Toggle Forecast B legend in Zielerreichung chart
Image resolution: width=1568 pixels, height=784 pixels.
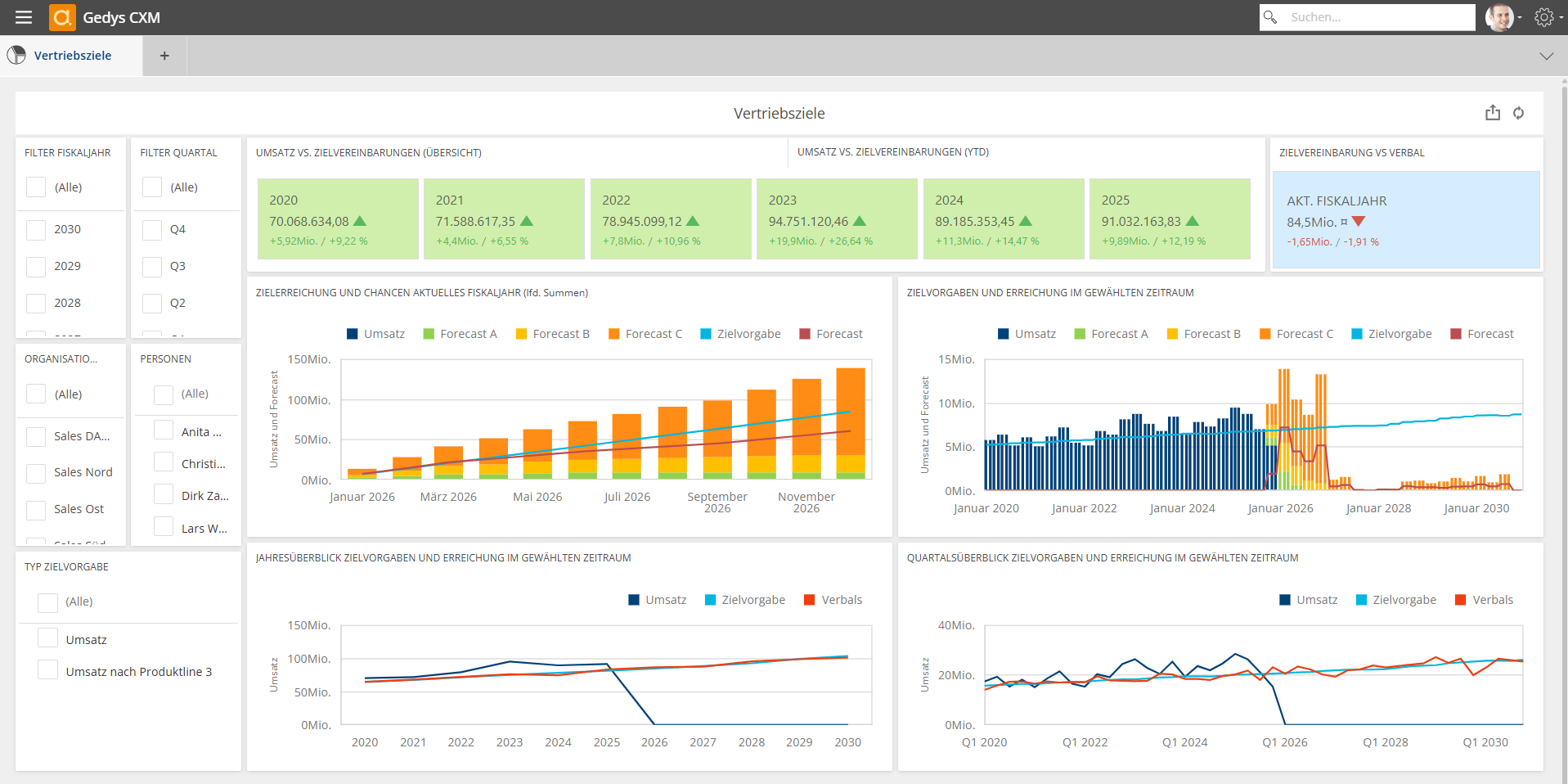(553, 334)
